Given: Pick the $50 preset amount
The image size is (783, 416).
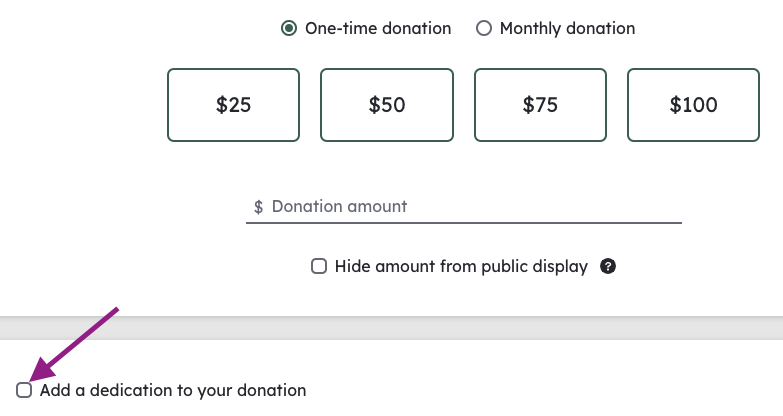Looking at the screenshot, I should (x=387, y=105).
